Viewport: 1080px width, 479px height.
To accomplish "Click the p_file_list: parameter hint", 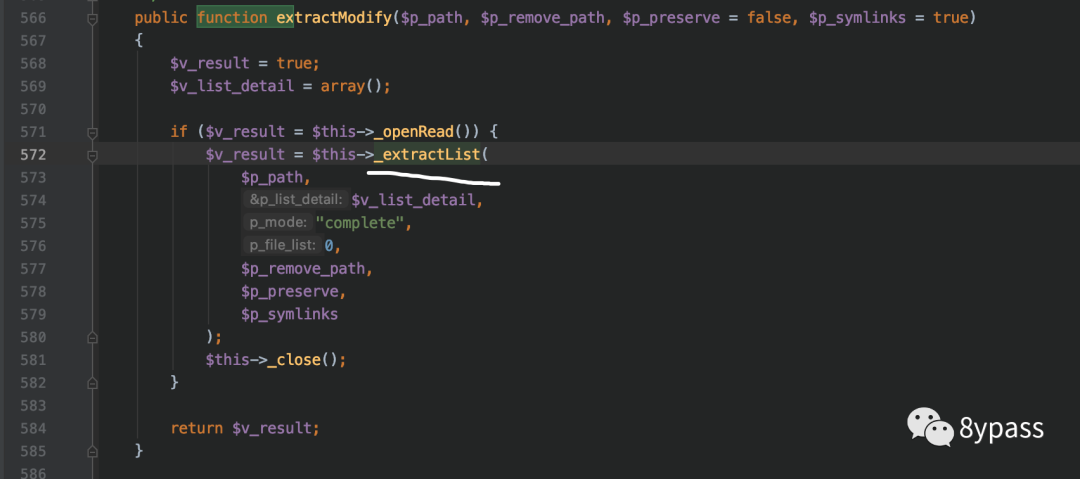I will [x=282, y=245].
